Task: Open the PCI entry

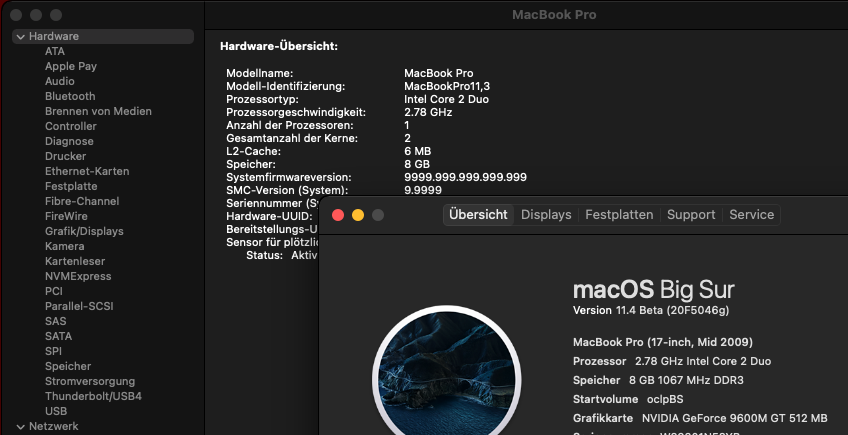Action: [54, 291]
